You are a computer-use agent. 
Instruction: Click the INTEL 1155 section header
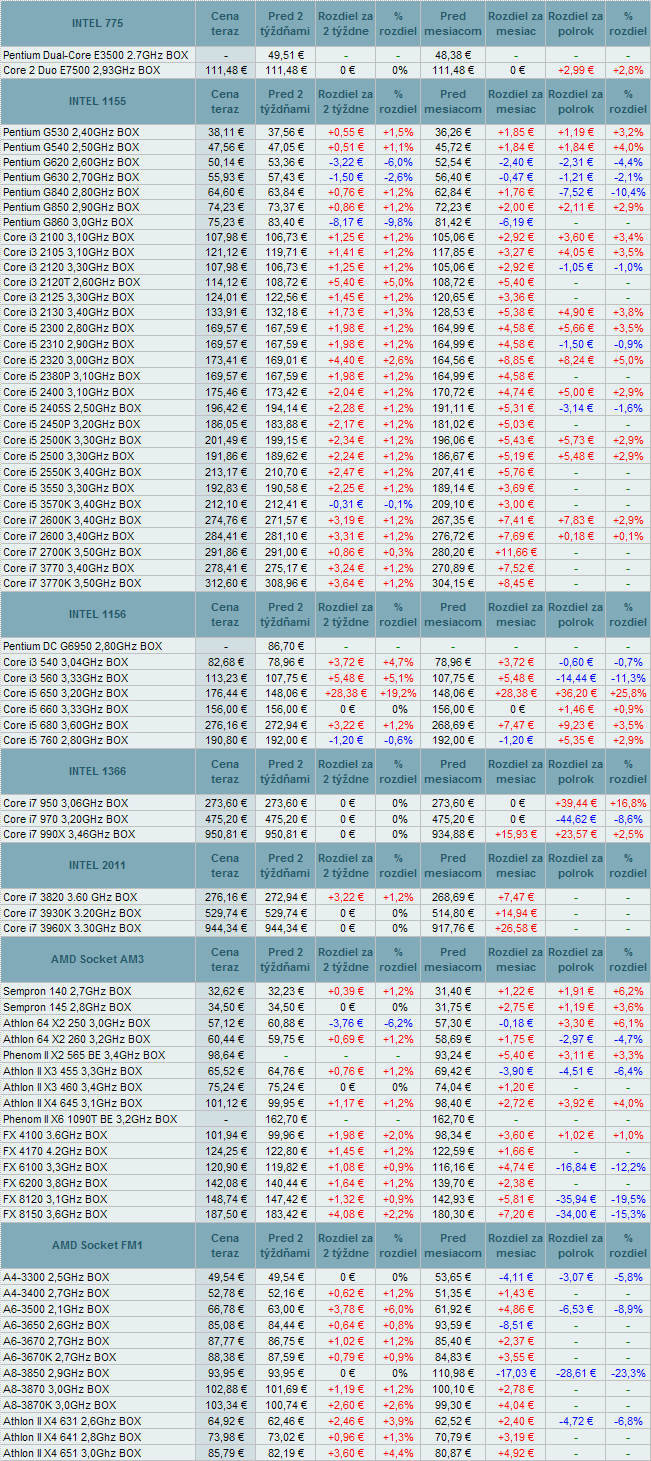coord(98,100)
